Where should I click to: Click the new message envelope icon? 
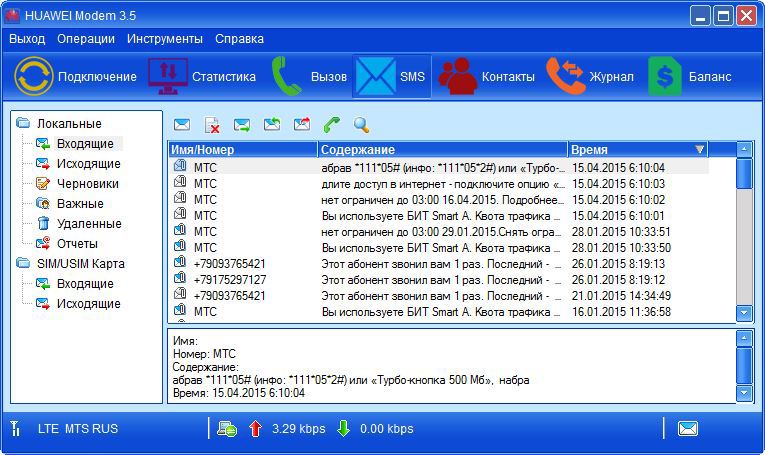click(x=182, y=124)
